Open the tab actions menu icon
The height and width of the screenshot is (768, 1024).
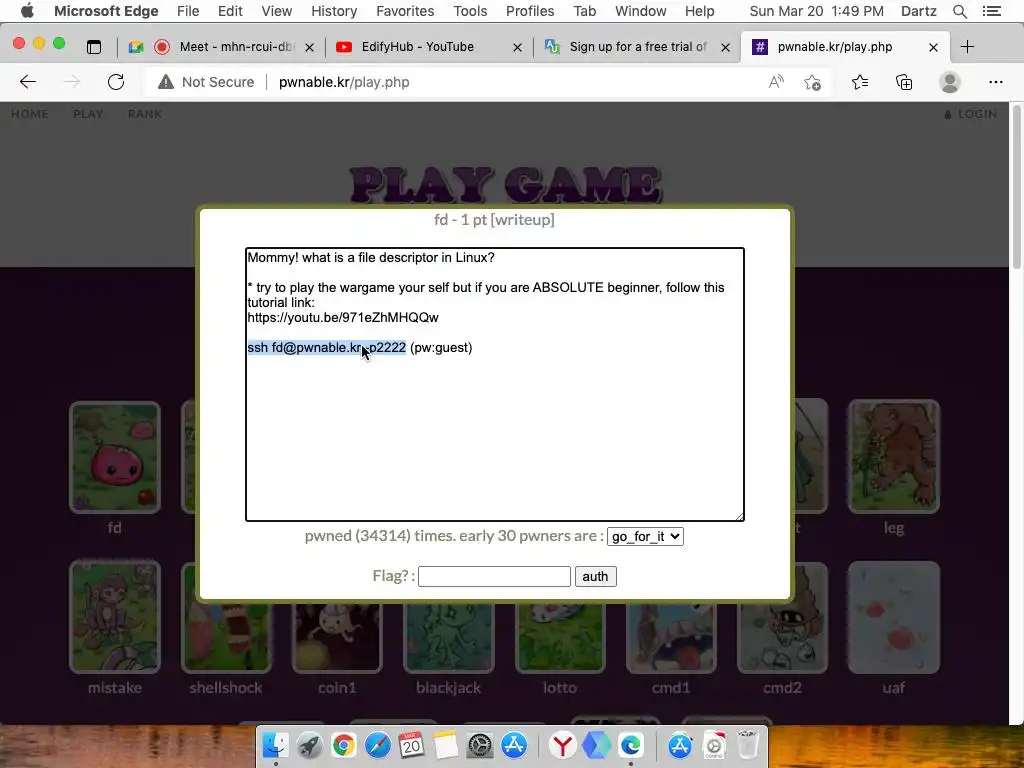tap(94, 47)
